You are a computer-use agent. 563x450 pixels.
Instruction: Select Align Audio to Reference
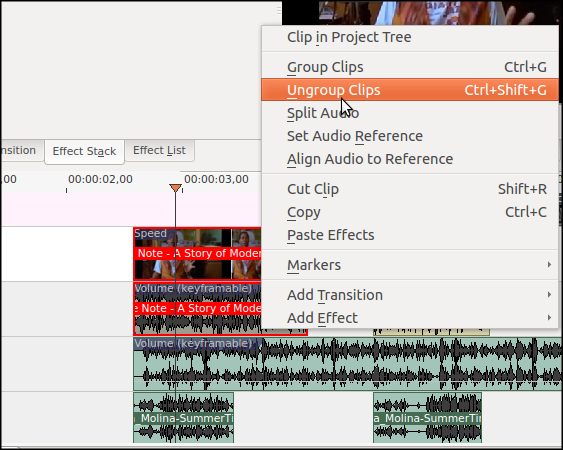pos(410,159)
